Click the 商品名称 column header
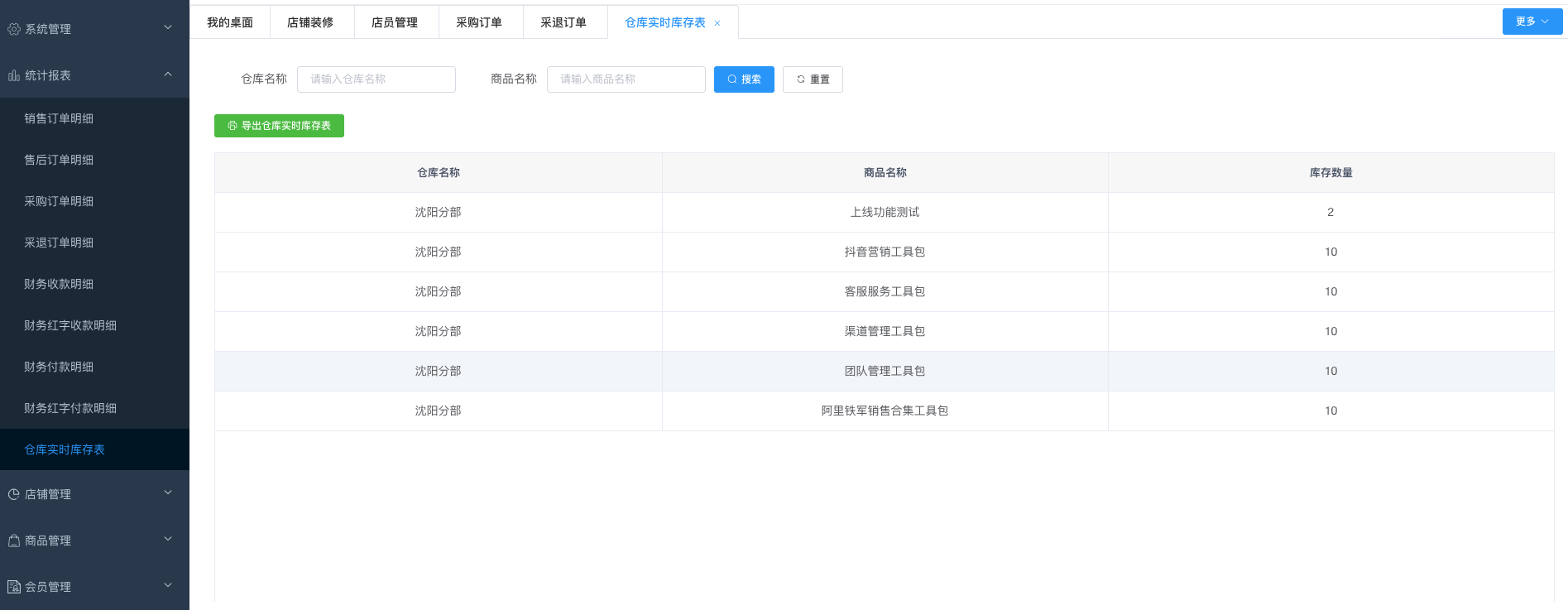Screen dimensions: 1568x610 885,173
